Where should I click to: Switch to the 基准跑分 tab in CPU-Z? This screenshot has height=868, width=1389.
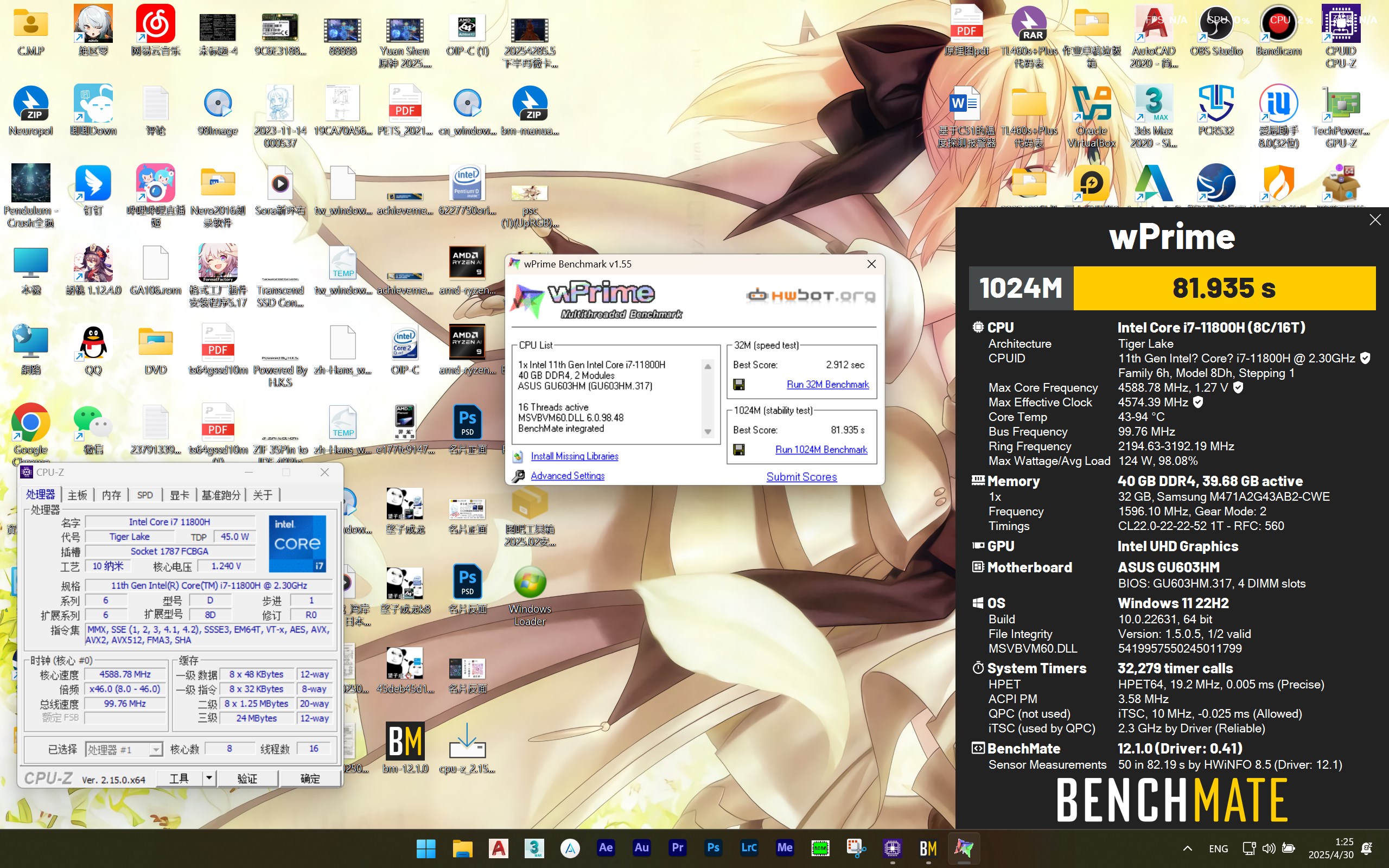click(x=221, y=495)
